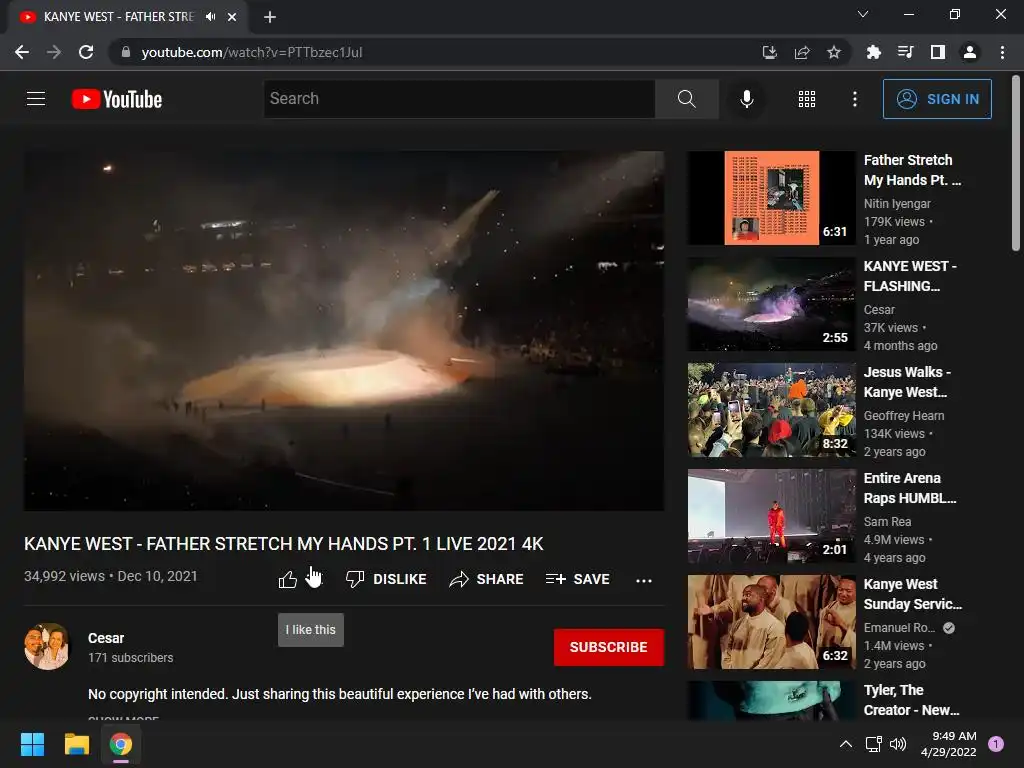Image resolution: width=1024 pixels, height=768 pixels.
Task: Install app icon in address bar
Action: (x=770, y=52)
